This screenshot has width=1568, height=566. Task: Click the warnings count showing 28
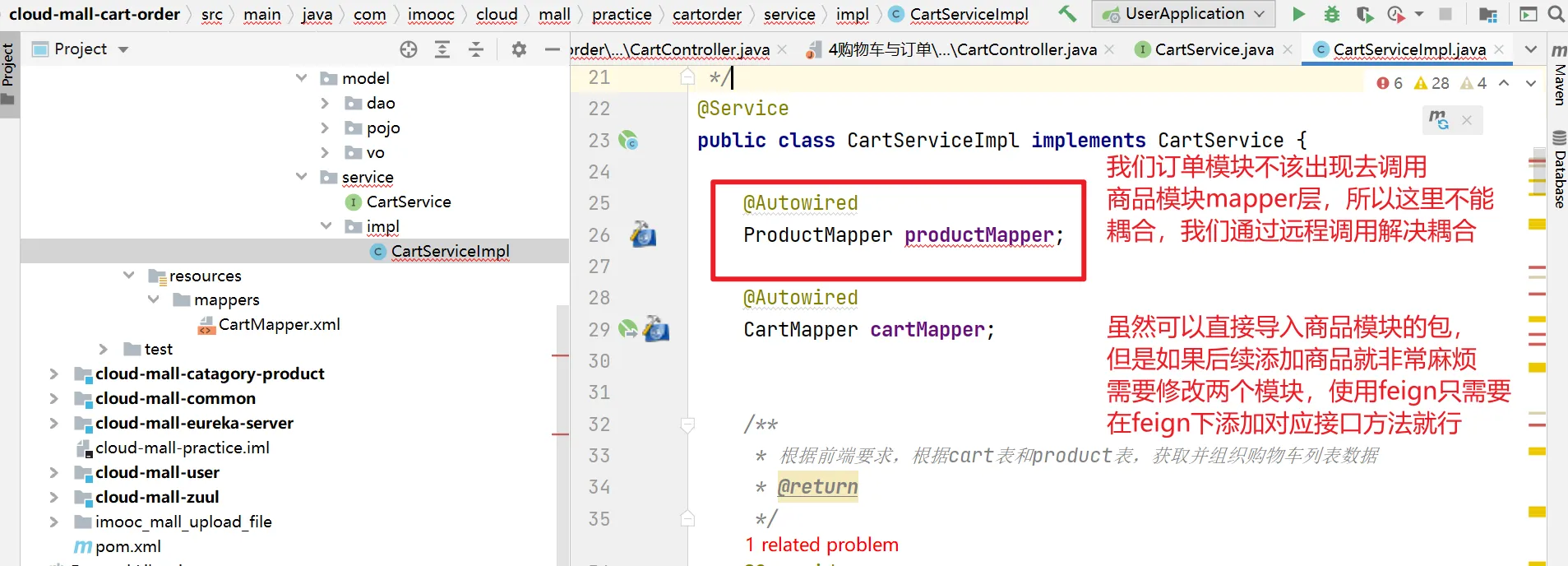(1432, 83)
